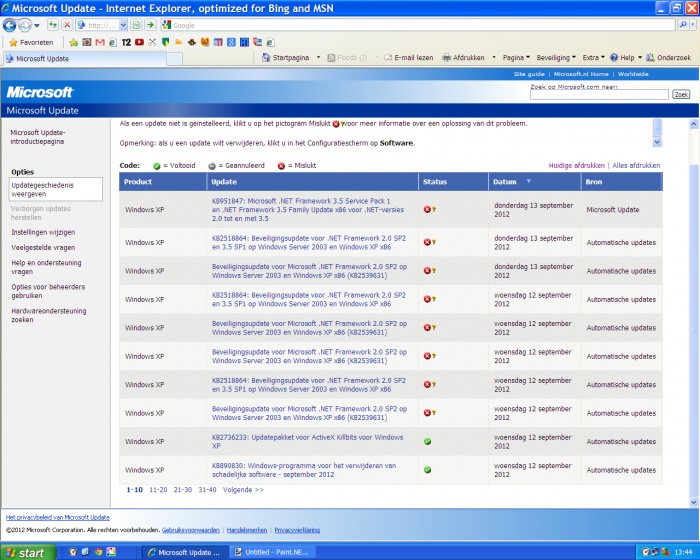Open the KB951847 .NET Framework 3.5 update link

pos(308,209)
